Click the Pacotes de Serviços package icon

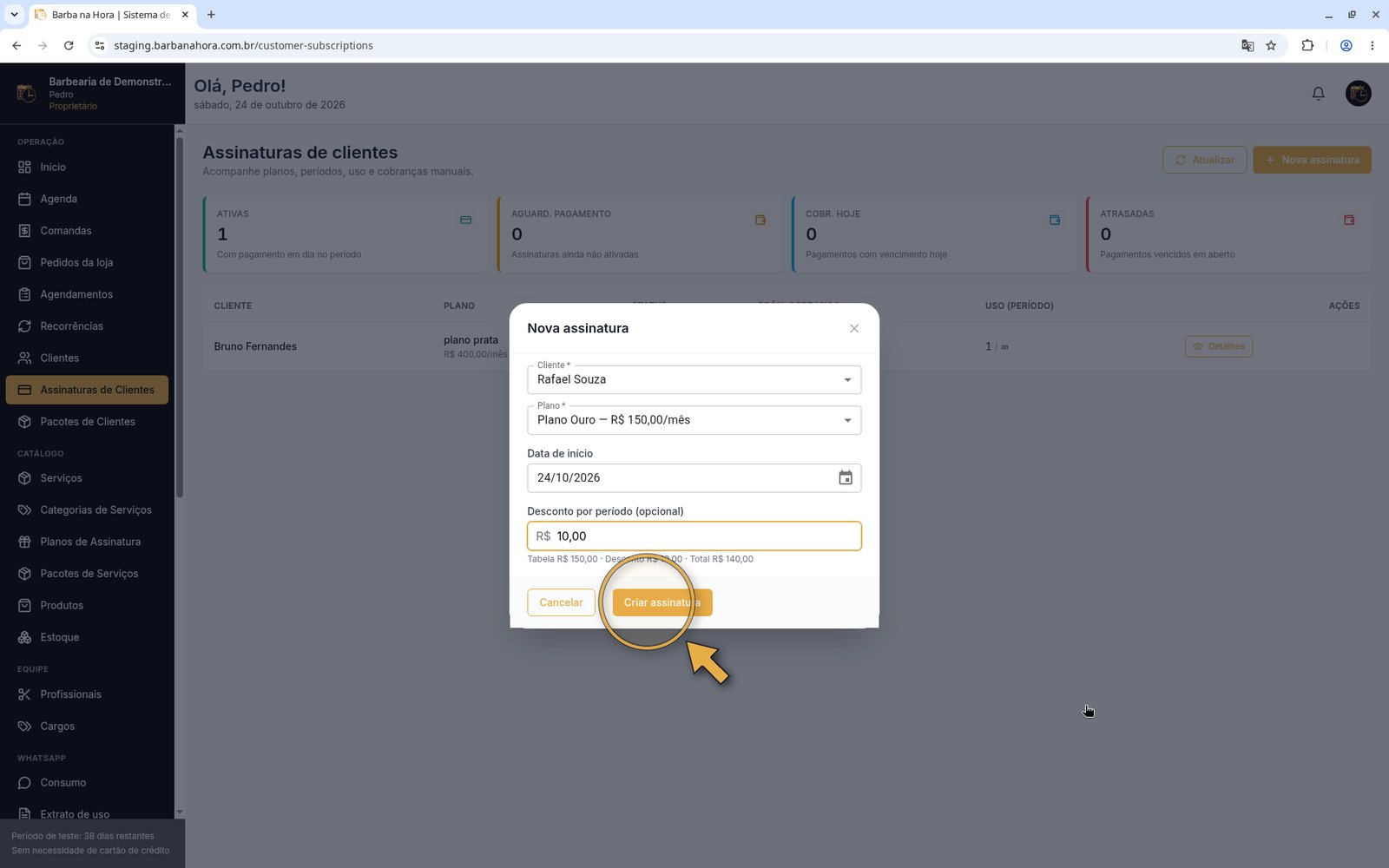coord(24,574)
